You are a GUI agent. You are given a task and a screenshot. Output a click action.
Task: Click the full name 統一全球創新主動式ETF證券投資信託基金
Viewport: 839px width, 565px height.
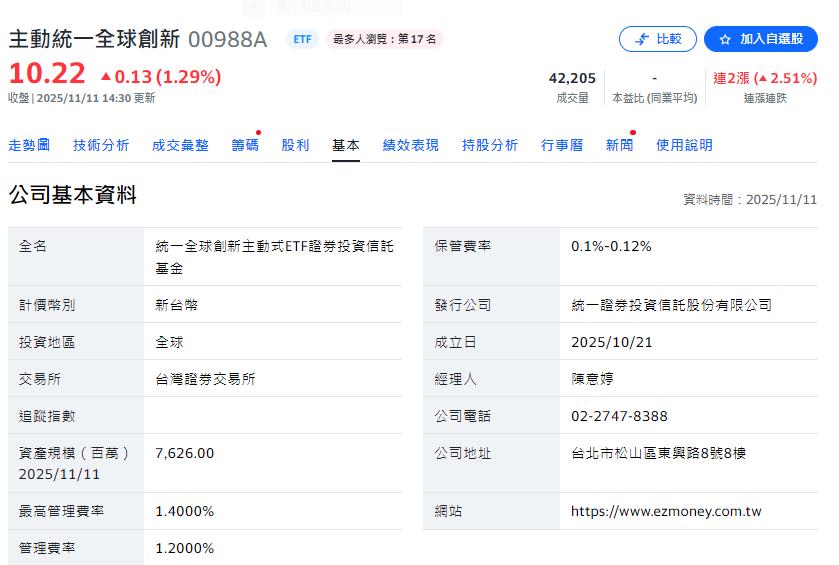pyautogui.click(x=274, y=257)
